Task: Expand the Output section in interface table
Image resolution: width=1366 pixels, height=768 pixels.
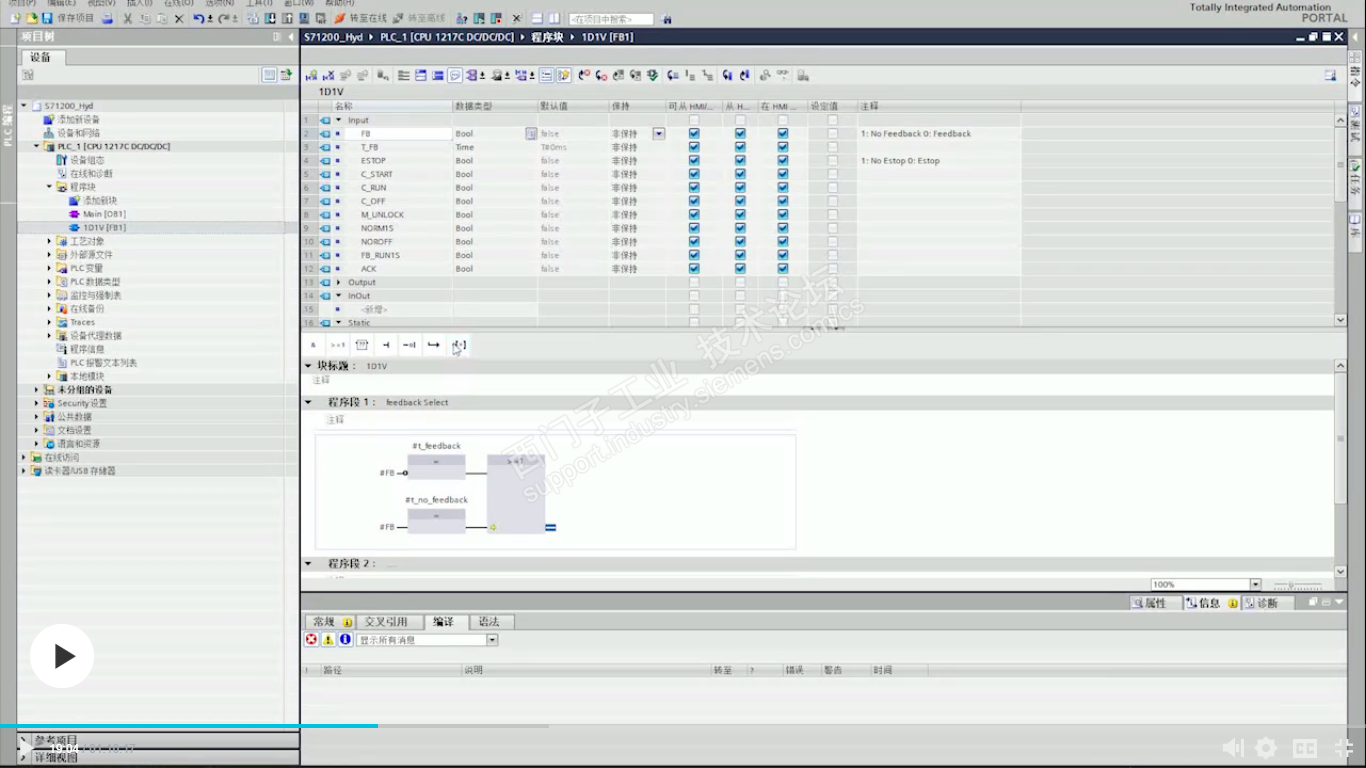Action: tap(338, 282)
